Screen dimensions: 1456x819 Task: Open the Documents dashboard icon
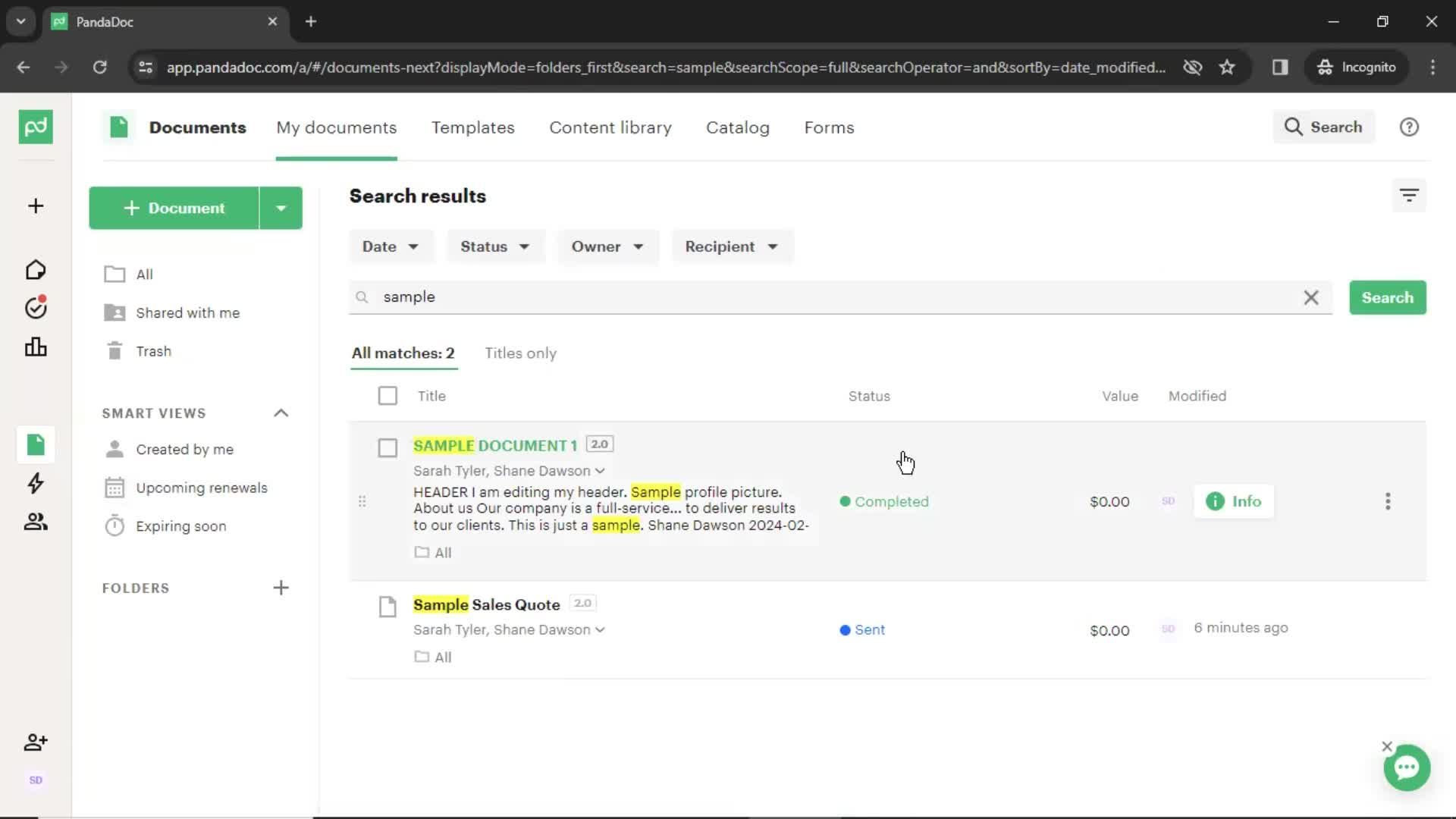coord(35,444)
